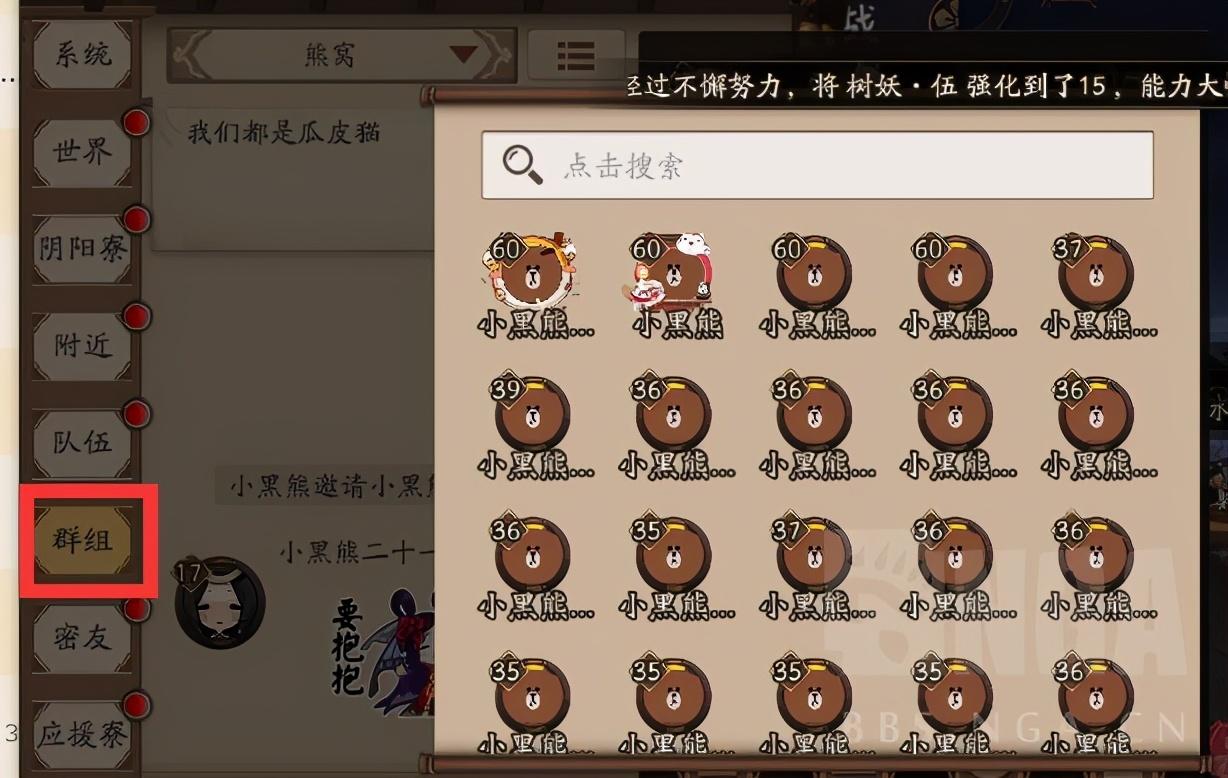Switch to the 队伍 channel tab
1228x778 pixels.
point(83,443)
